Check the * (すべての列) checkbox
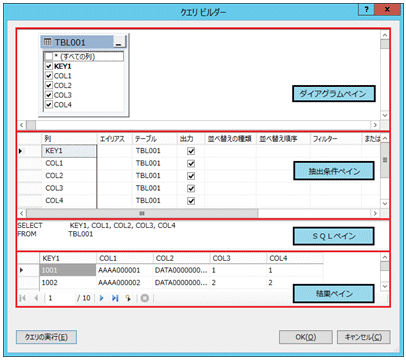 [49, 56]
